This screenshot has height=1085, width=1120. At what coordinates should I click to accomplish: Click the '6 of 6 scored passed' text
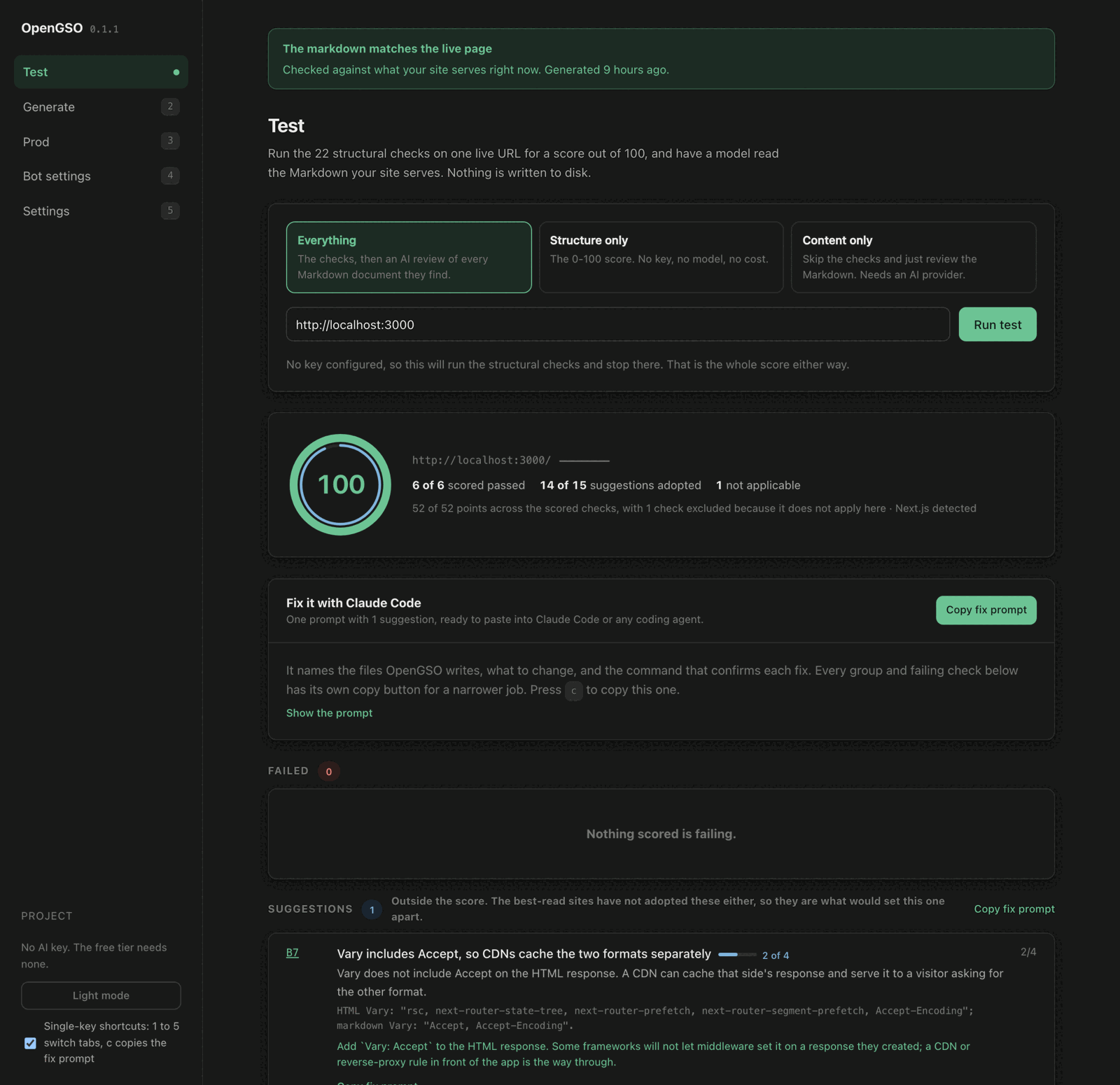468,485
